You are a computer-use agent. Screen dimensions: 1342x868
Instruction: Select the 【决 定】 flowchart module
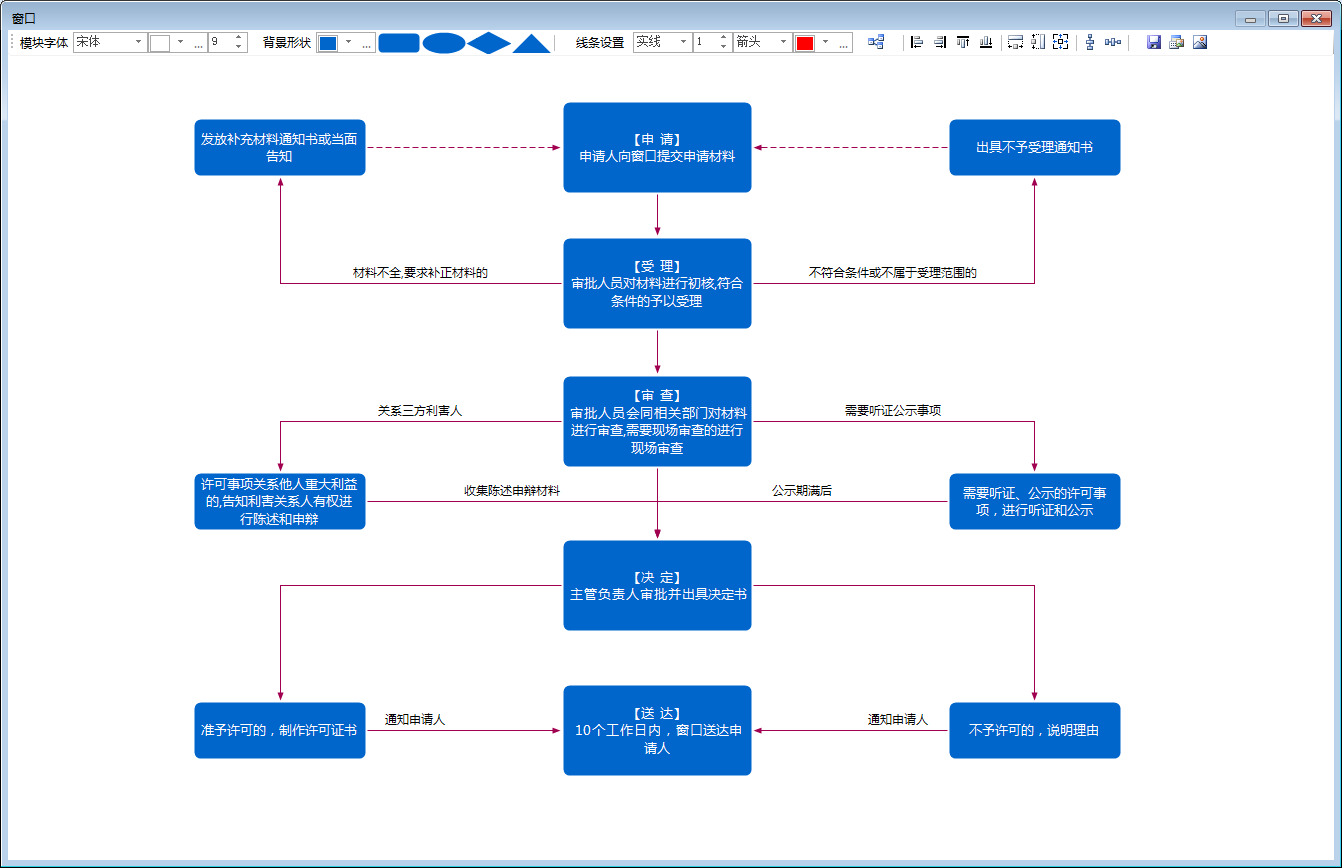pyautogui.click(x=657, y=585)
